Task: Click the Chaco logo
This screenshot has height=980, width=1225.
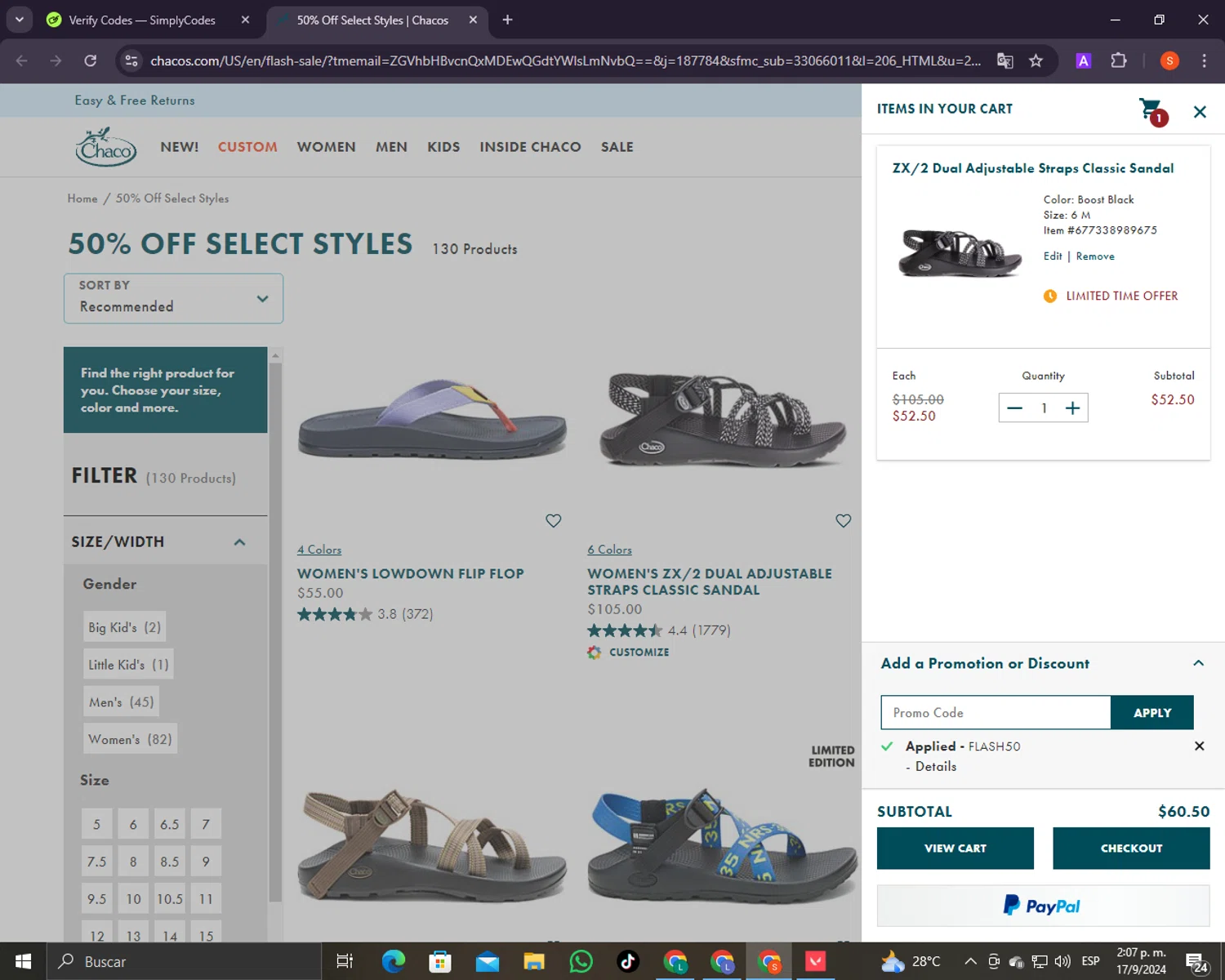Action: point(106,147)
